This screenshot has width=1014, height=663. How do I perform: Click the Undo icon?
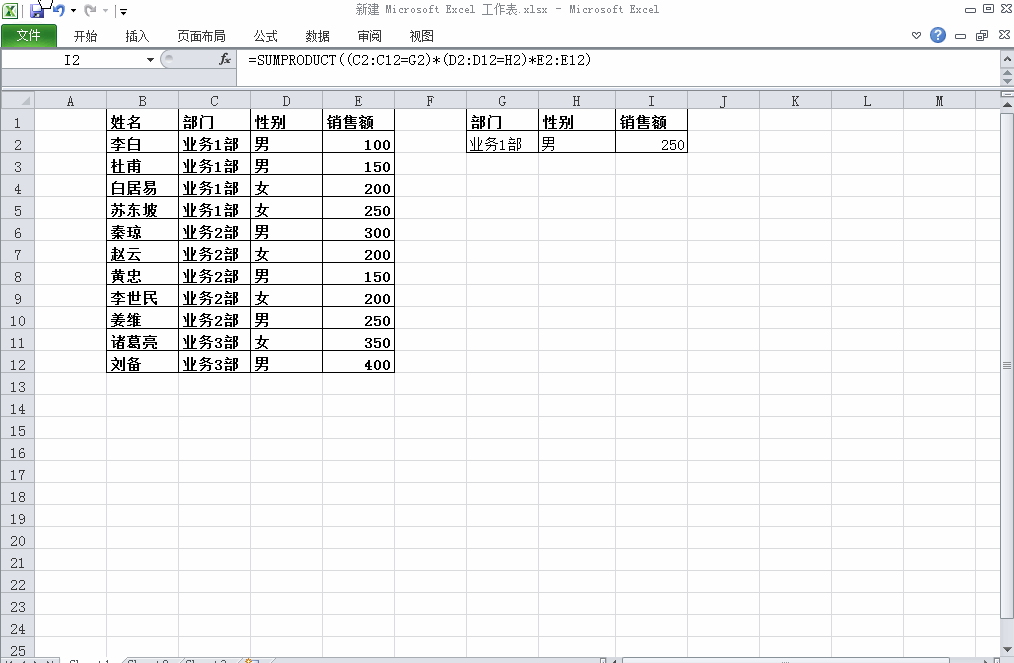pyautogui.click(x=58, y=9)
